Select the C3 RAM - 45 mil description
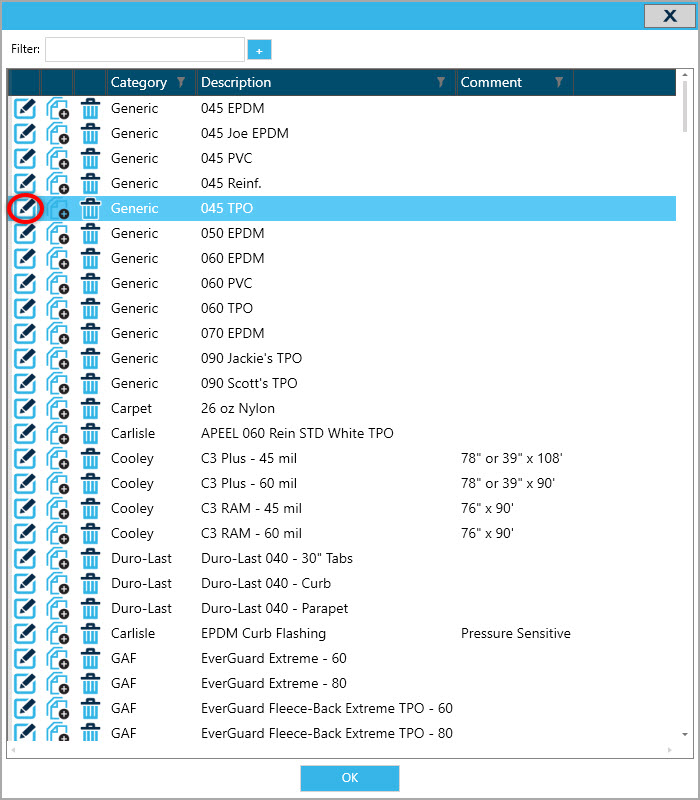The height and width of the screenshot is (800, 700). (251, 508)
